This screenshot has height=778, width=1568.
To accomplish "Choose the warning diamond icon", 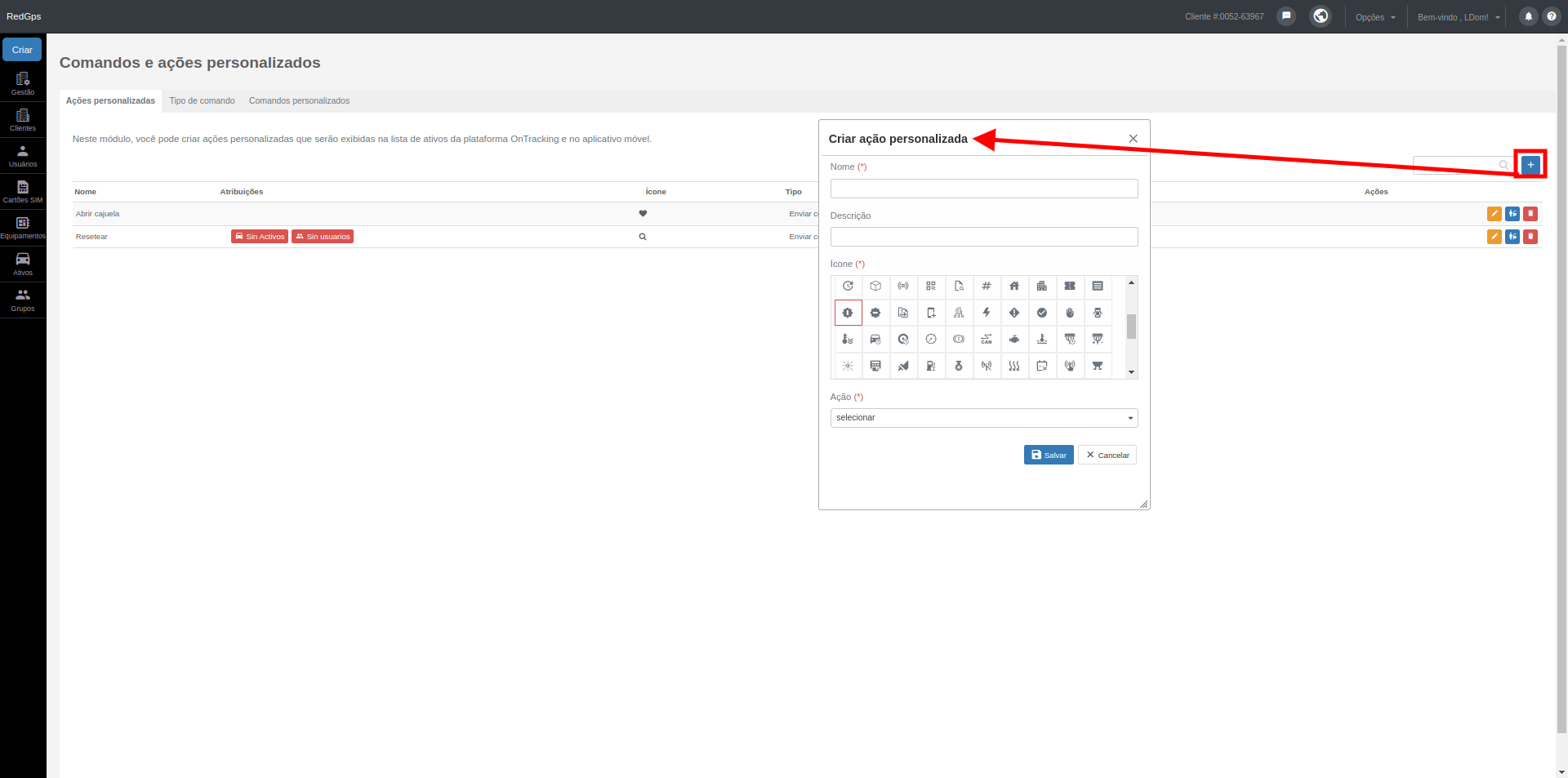I will tap(1014, 313).
